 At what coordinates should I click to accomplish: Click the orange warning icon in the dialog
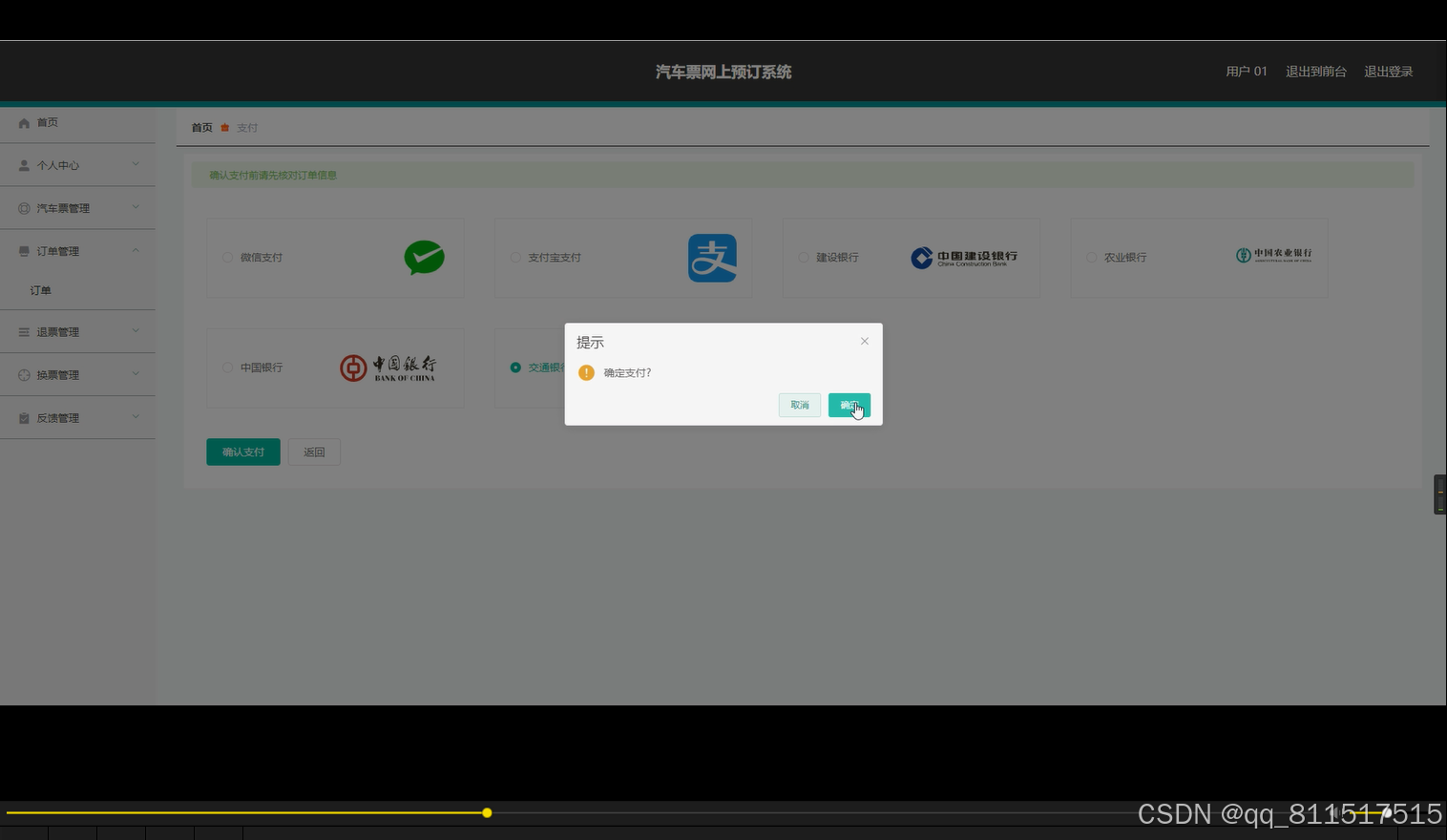click(586, 372)
